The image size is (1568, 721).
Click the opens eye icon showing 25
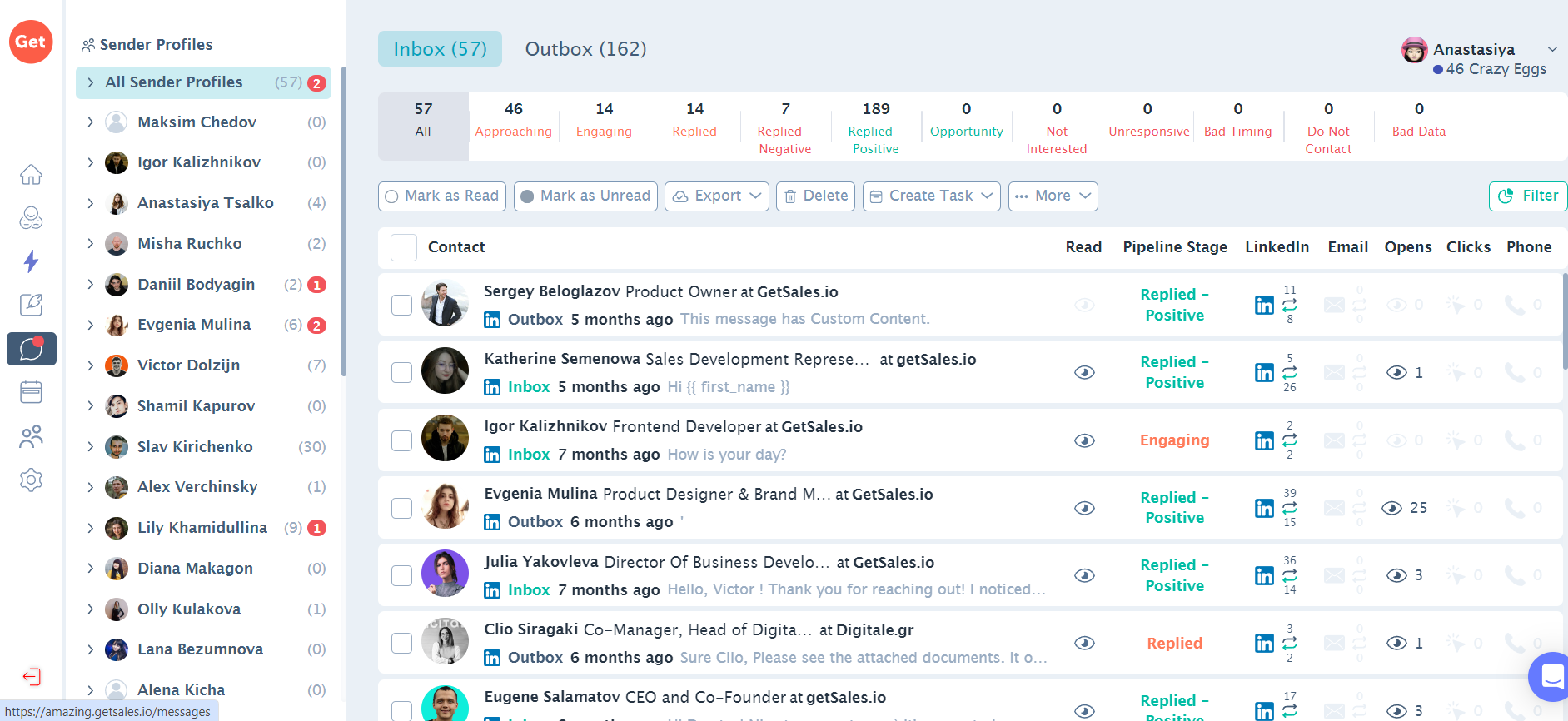[x=1391, y=508]
